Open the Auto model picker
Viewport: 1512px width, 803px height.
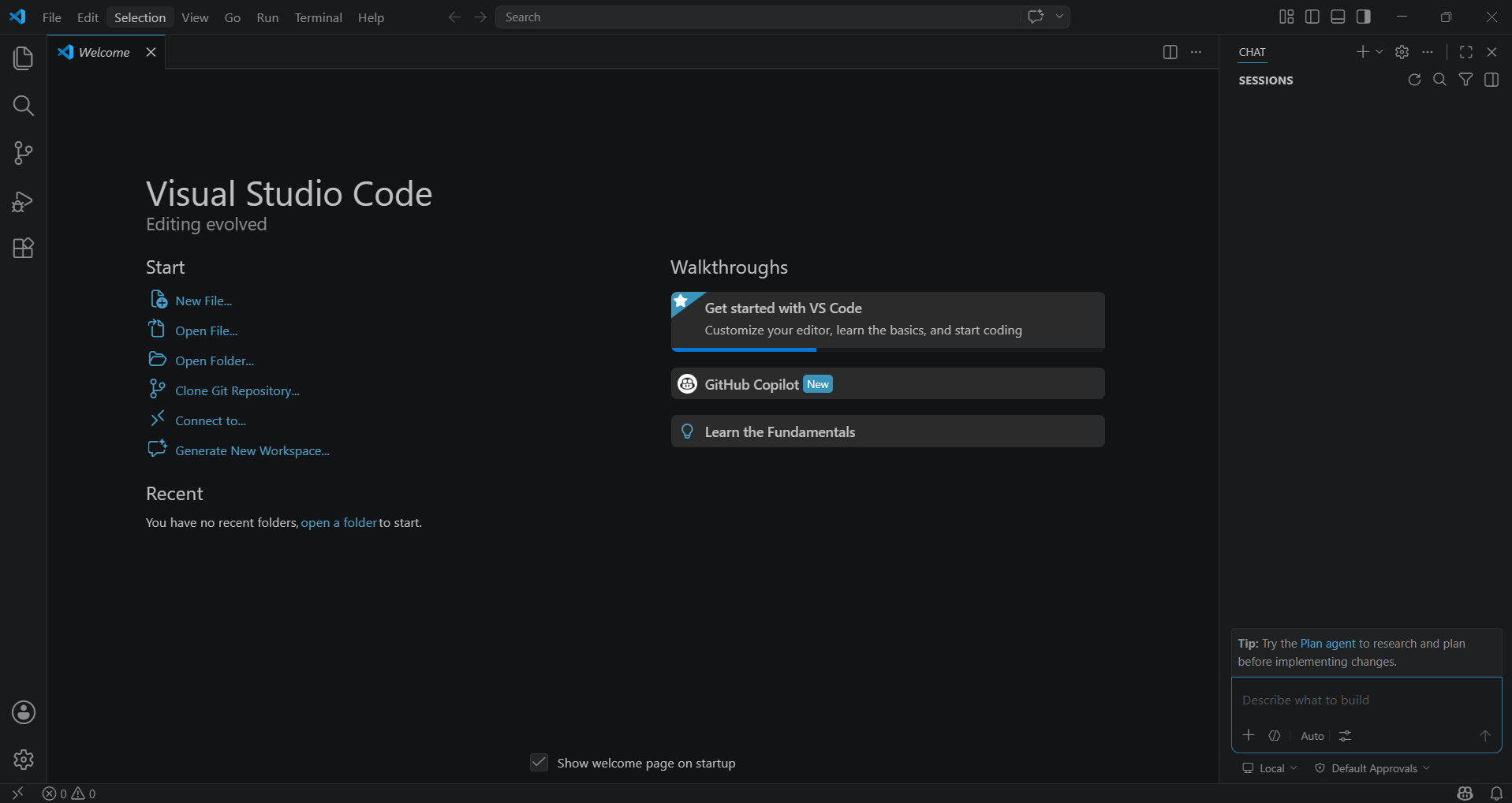[x=1312, y=736]
